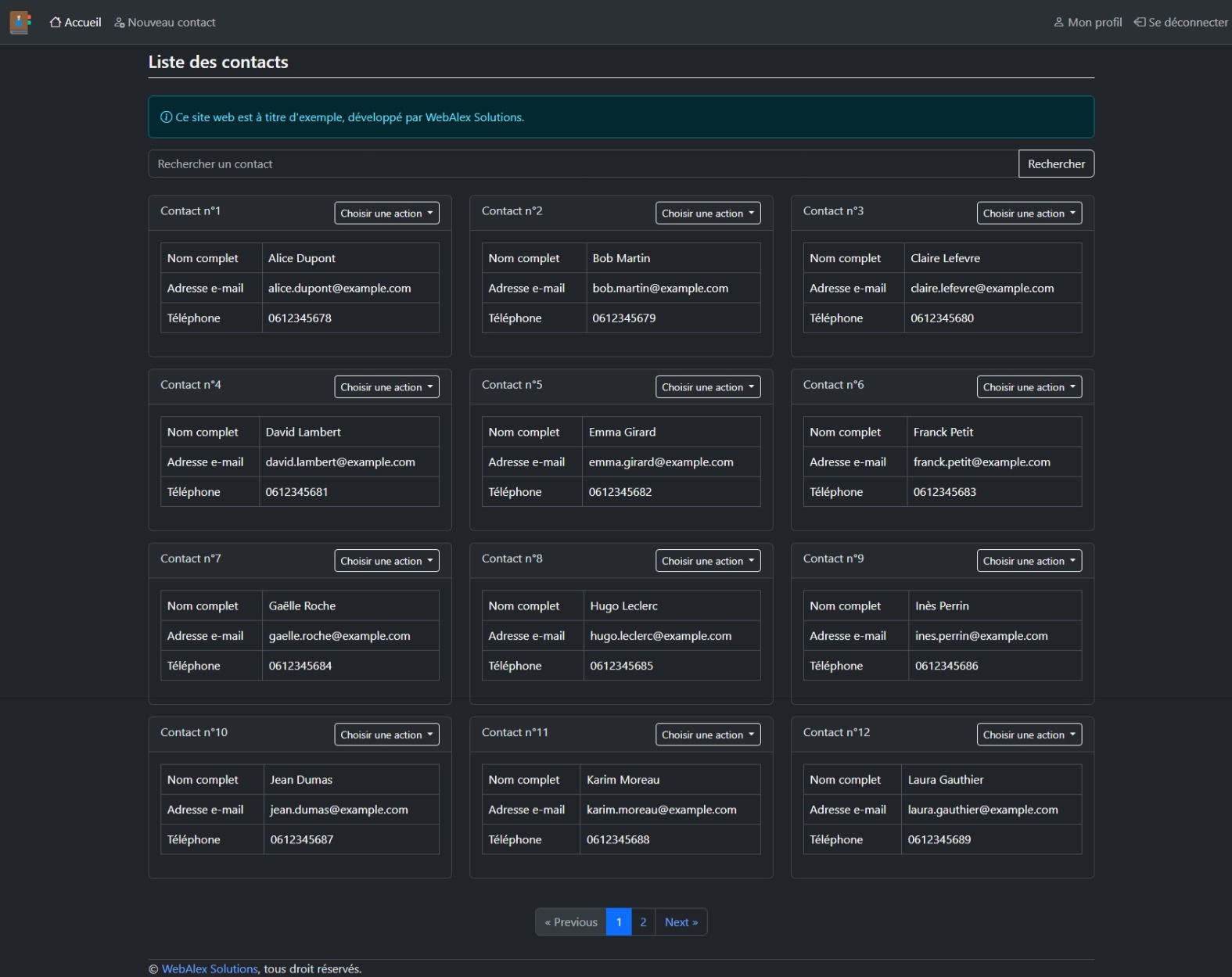Click the contact book app logo
Screen dimensions: 1232x977
pyautogui.click(x=20, y=22)
